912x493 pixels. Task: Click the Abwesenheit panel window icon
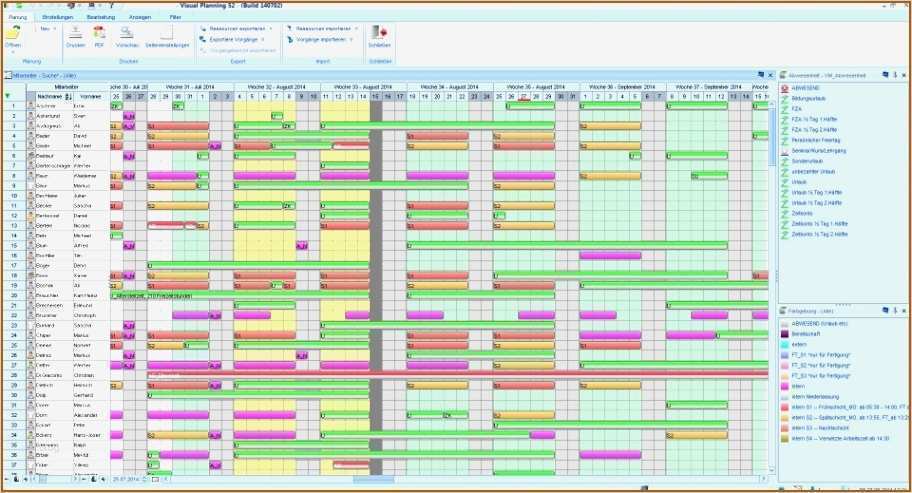coord(885,75)
